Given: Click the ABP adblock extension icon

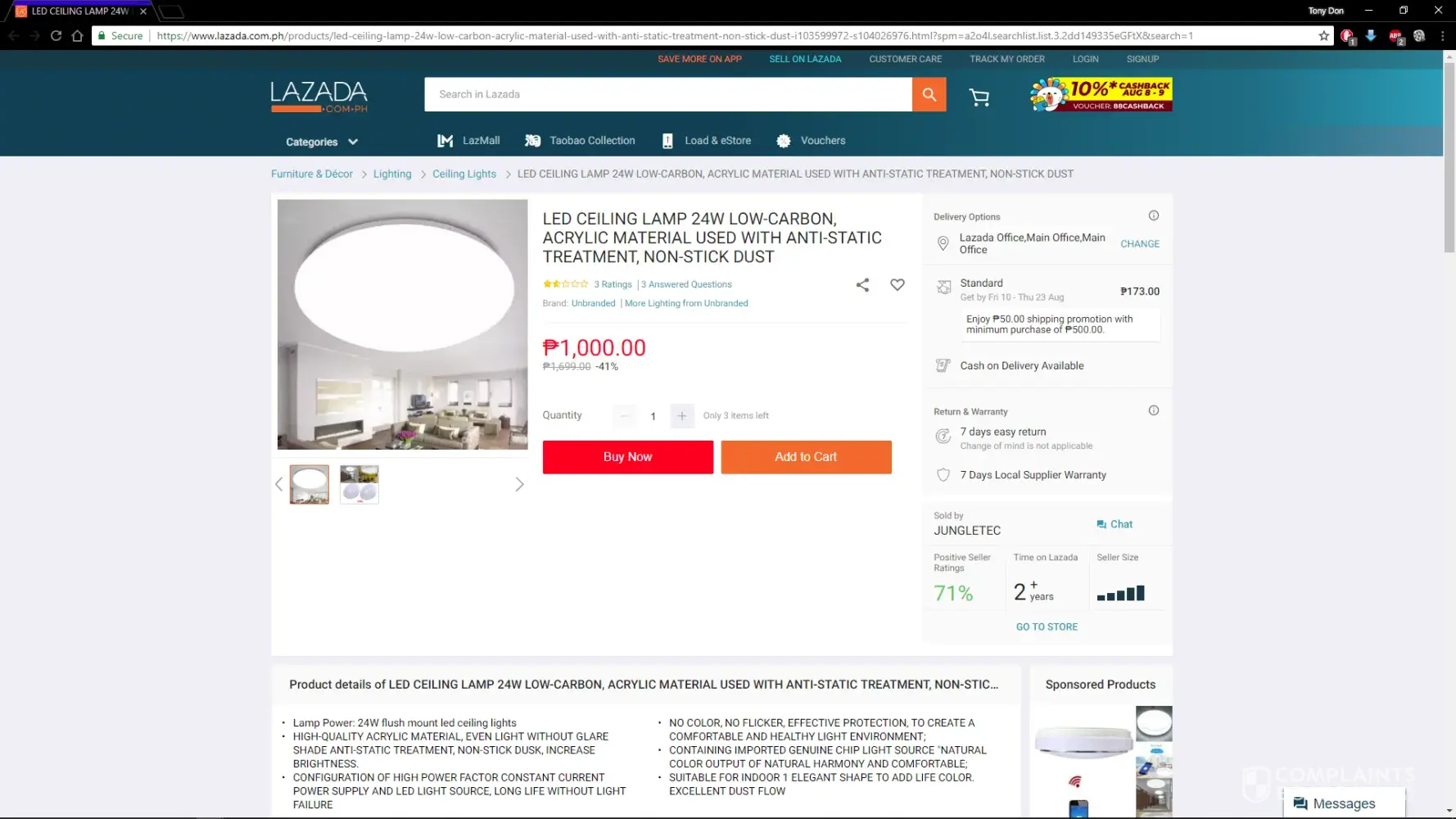Looking at the screenshot, I should pyautogui.click(x=1396, y=37).
